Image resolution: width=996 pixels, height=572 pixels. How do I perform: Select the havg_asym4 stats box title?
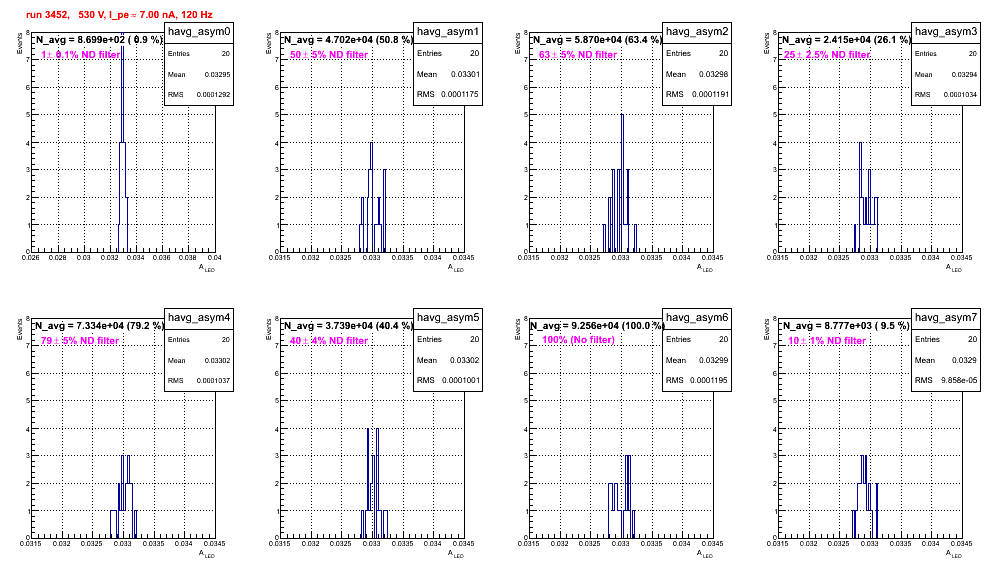(199, 318)
